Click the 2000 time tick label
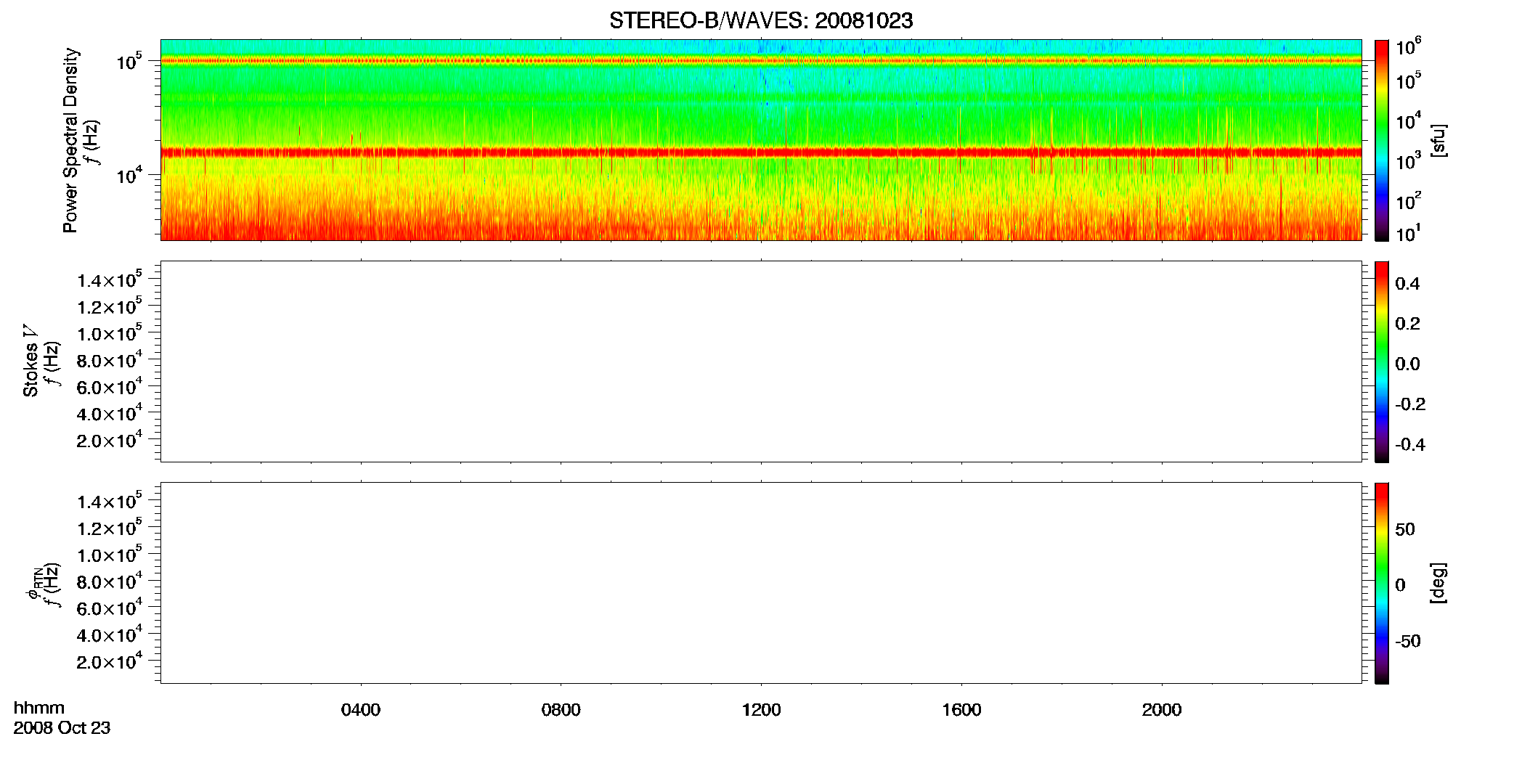This screenshot has width=1522, height=784. pyautogui.click(x=1162, y=710)
